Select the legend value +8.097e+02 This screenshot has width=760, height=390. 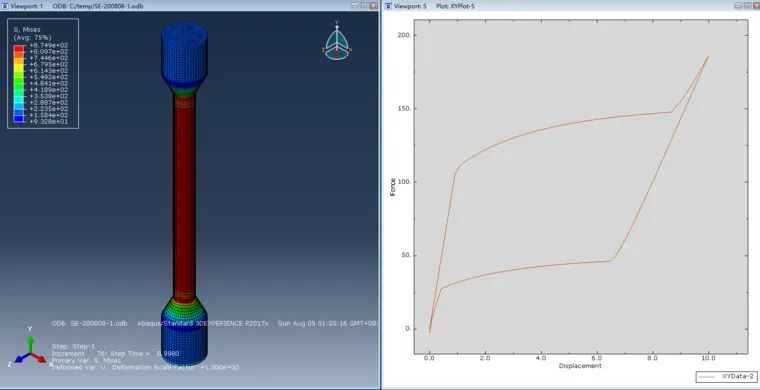[x=48, y=51]
